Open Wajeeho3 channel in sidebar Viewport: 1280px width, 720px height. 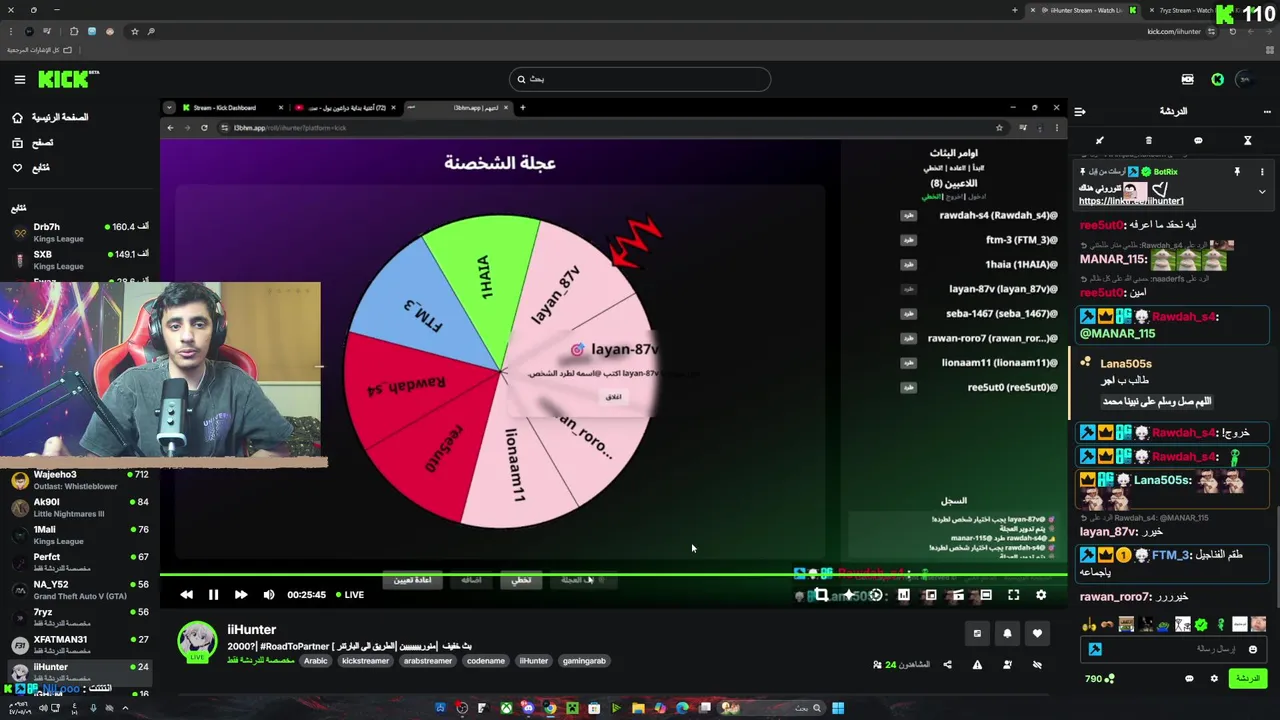point(80,480)
